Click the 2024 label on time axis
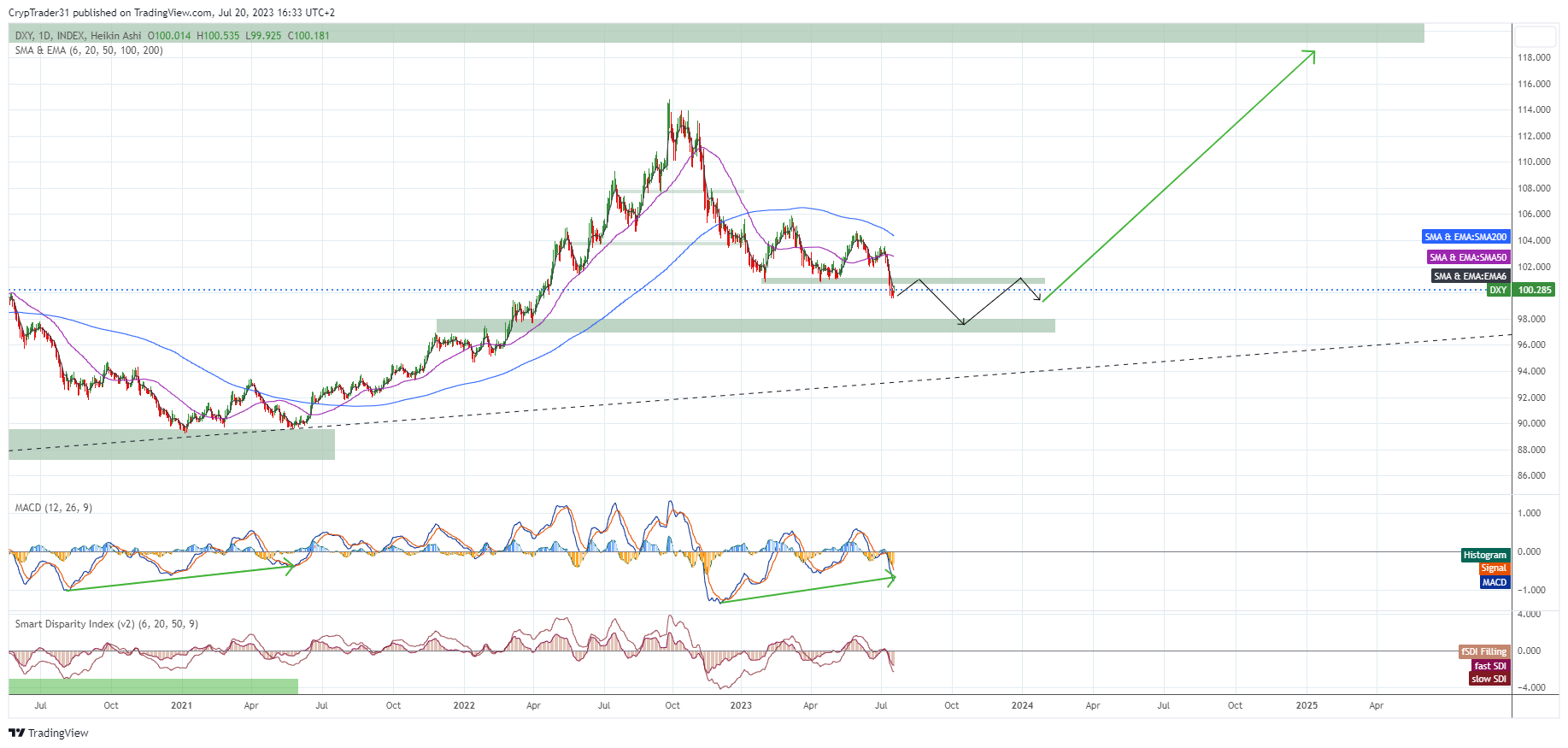 pyautogui.click(x=1022, y=705)
